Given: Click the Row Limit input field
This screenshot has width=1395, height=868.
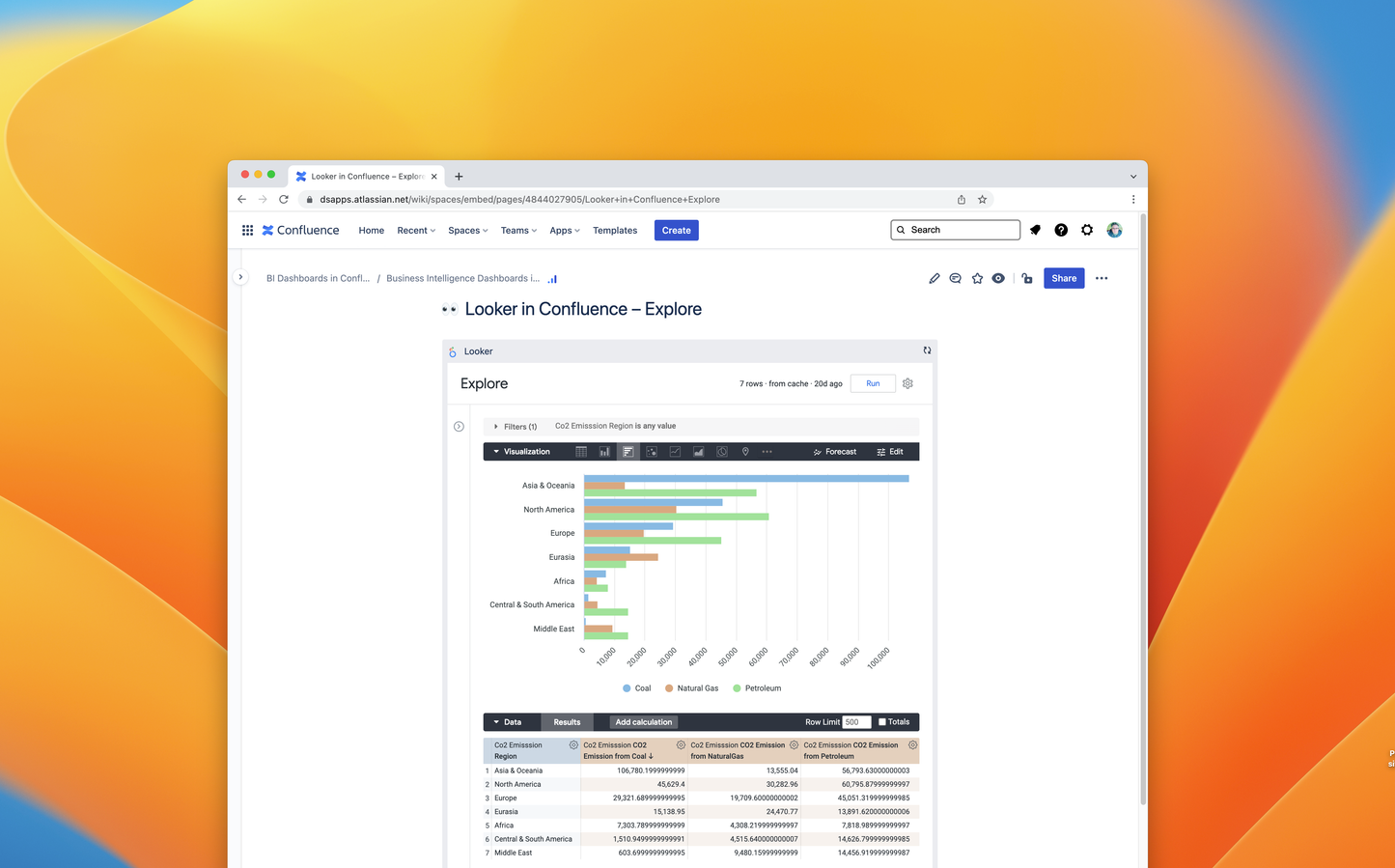Looking at the screenshot, I should point(856,722).
